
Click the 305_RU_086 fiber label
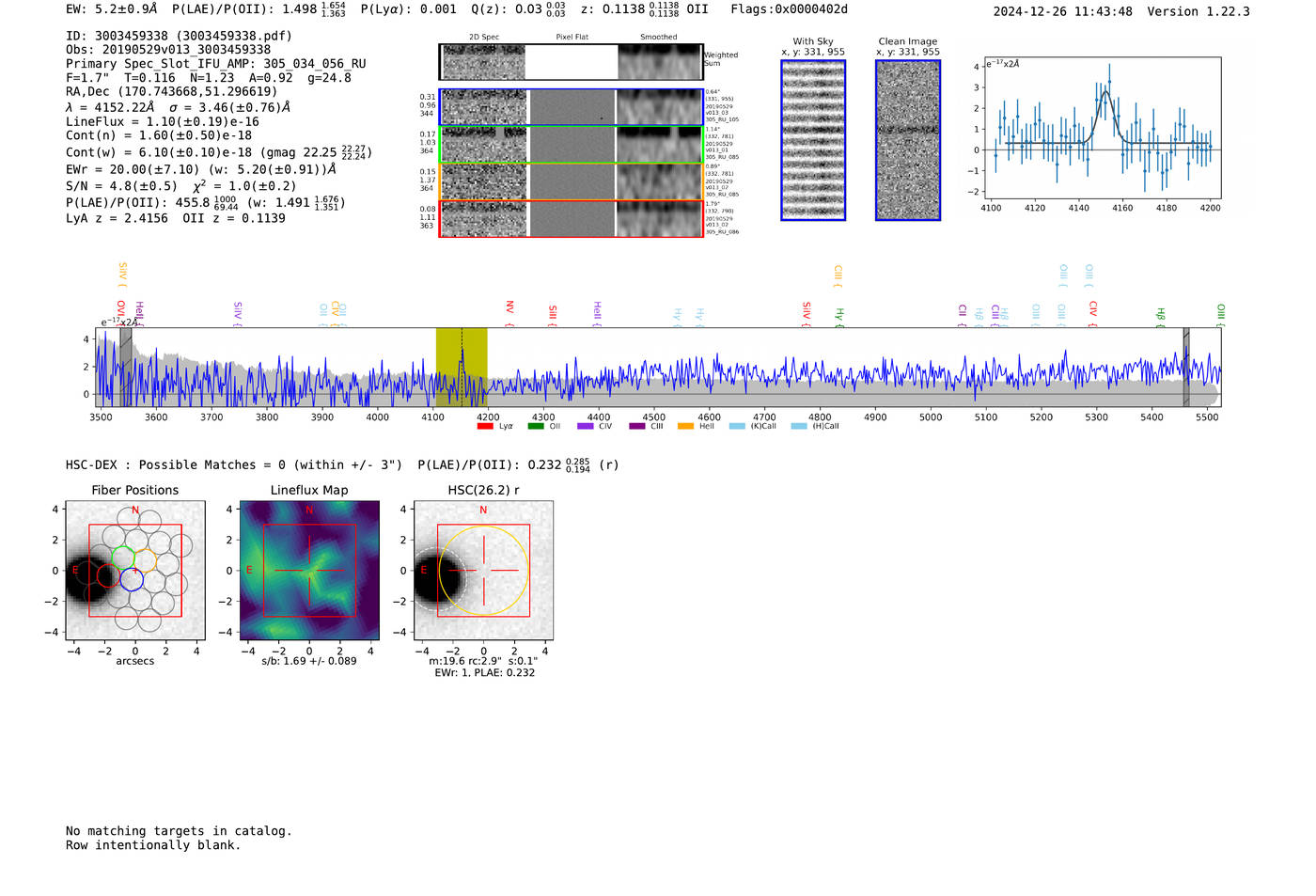pyautogui.click(x=722, y=231)
